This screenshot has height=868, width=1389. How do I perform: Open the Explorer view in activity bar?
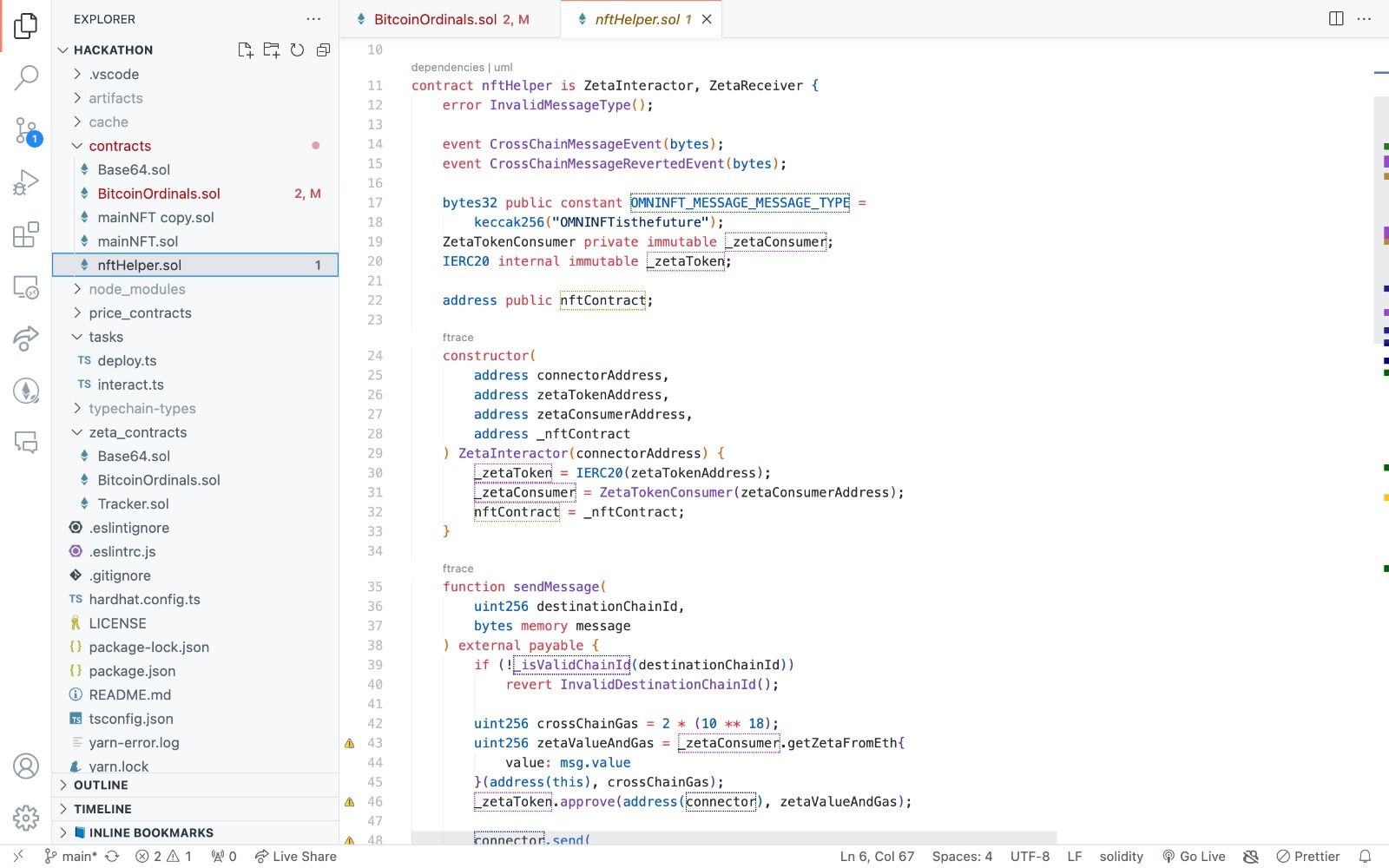pos(26,26)
